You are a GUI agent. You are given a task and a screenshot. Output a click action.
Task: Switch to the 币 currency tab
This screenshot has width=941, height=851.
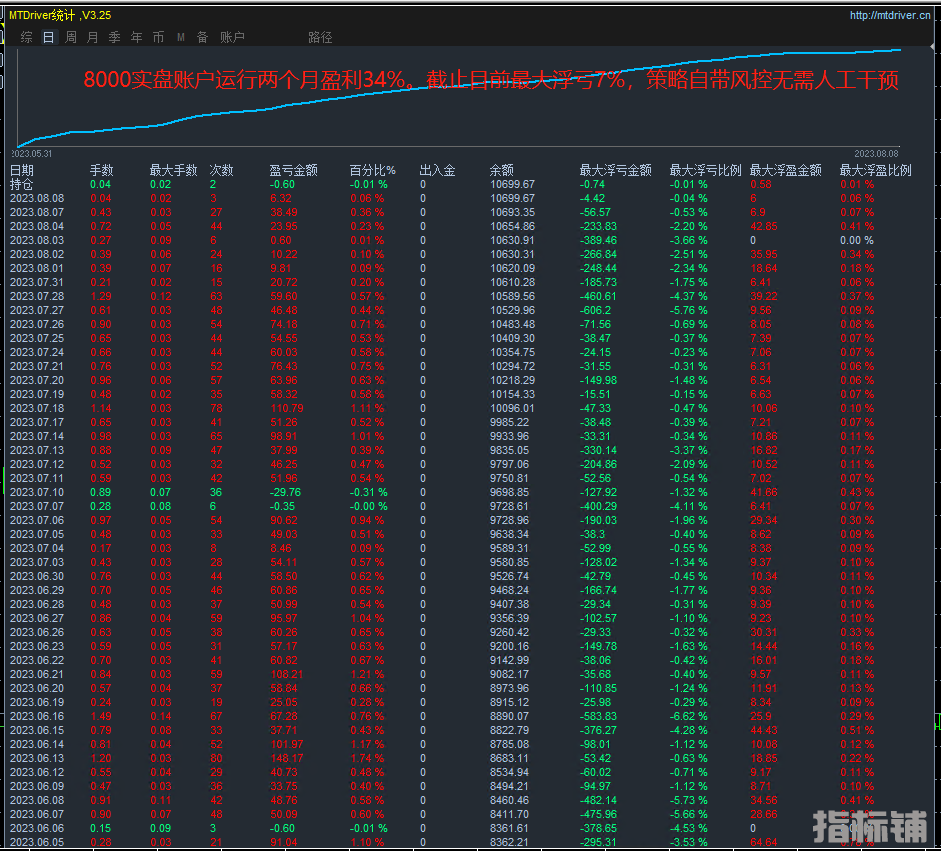(x=158, y=37)
